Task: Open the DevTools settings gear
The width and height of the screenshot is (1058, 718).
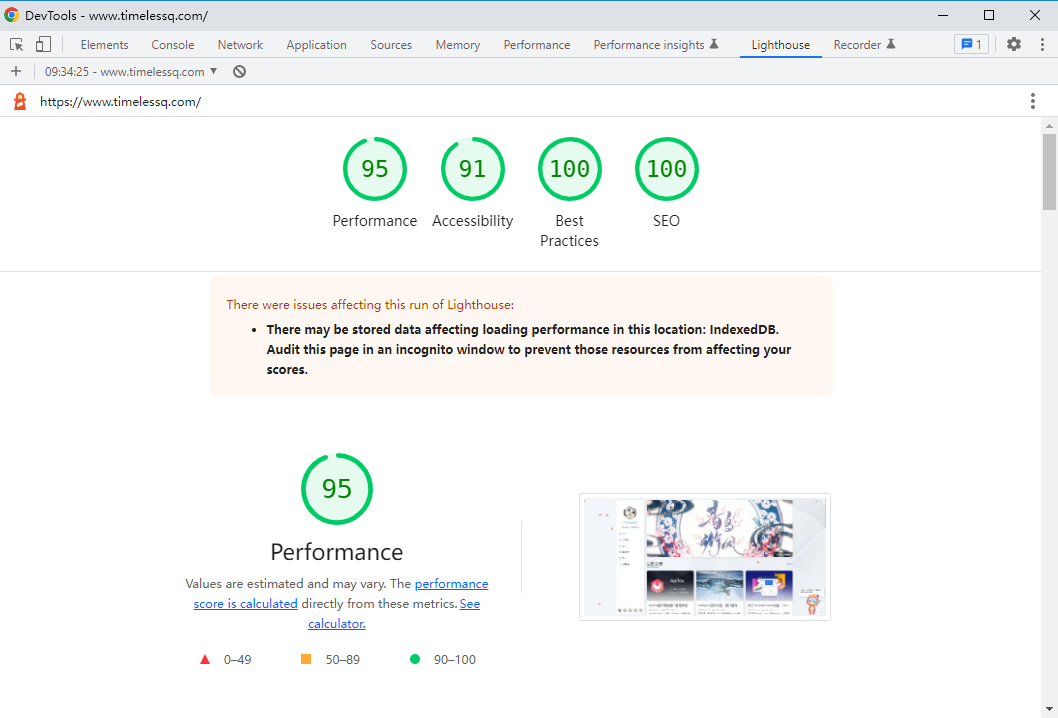Action: (1013, 45)
